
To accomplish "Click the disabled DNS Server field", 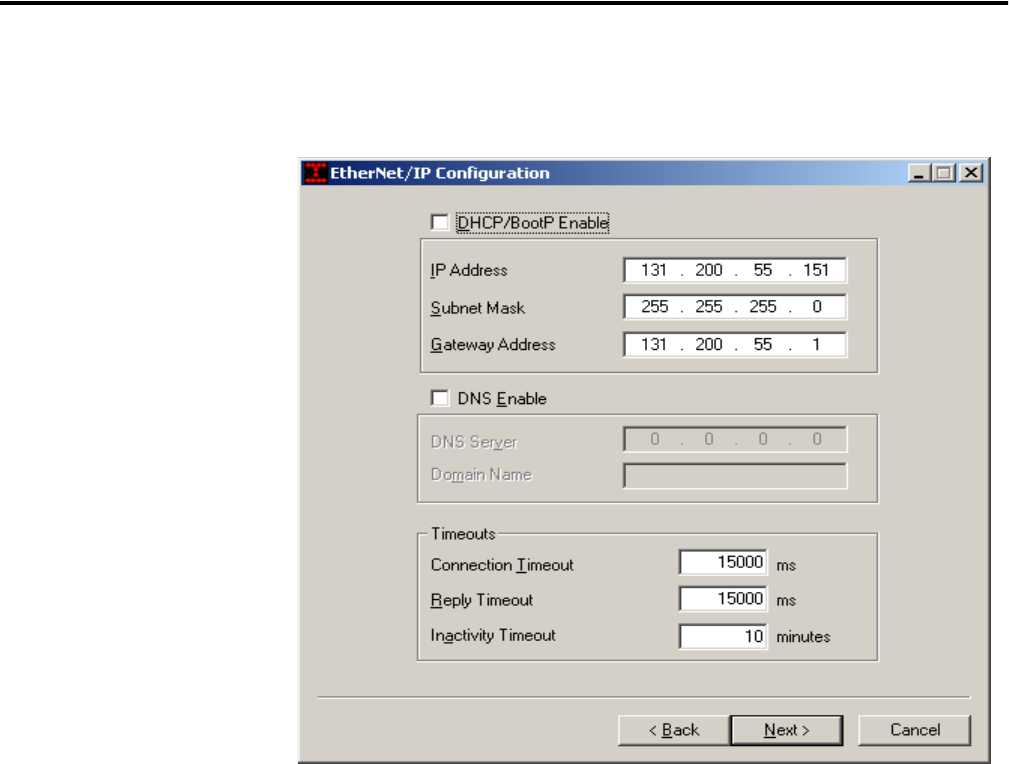I will click(735, 440).
